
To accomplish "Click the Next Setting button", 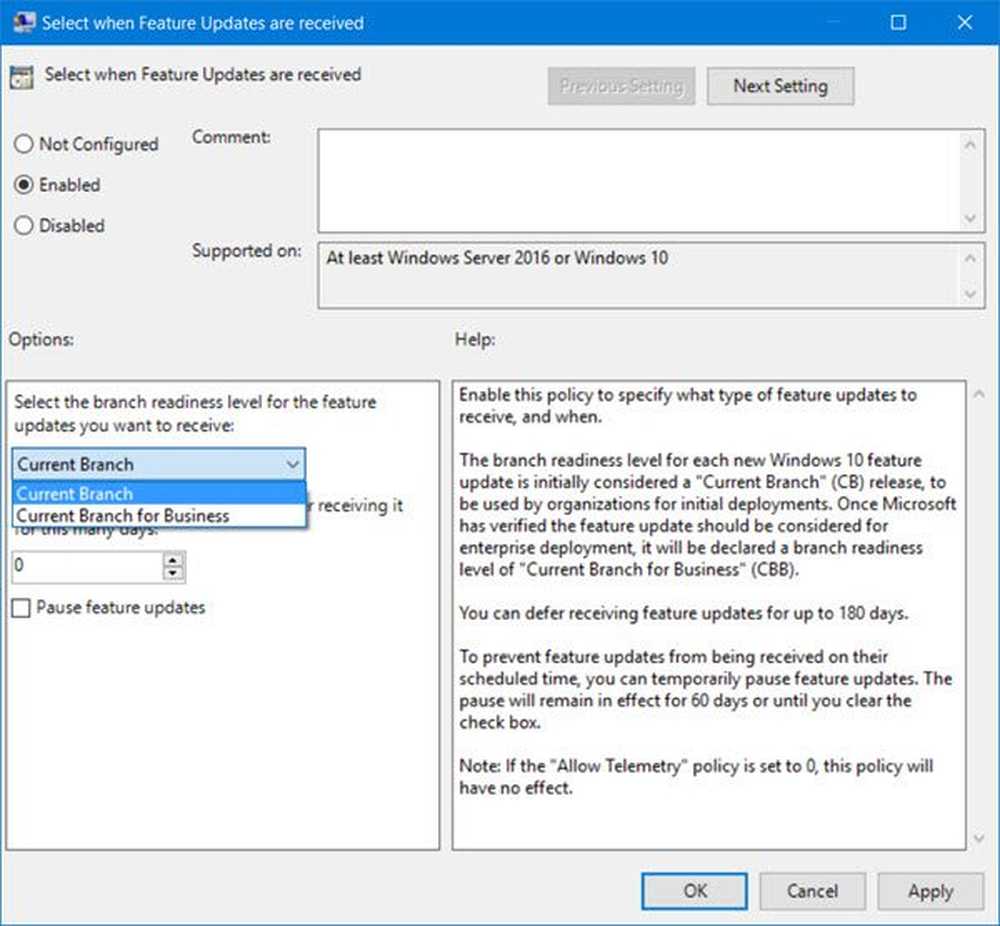I will point(780,86).
